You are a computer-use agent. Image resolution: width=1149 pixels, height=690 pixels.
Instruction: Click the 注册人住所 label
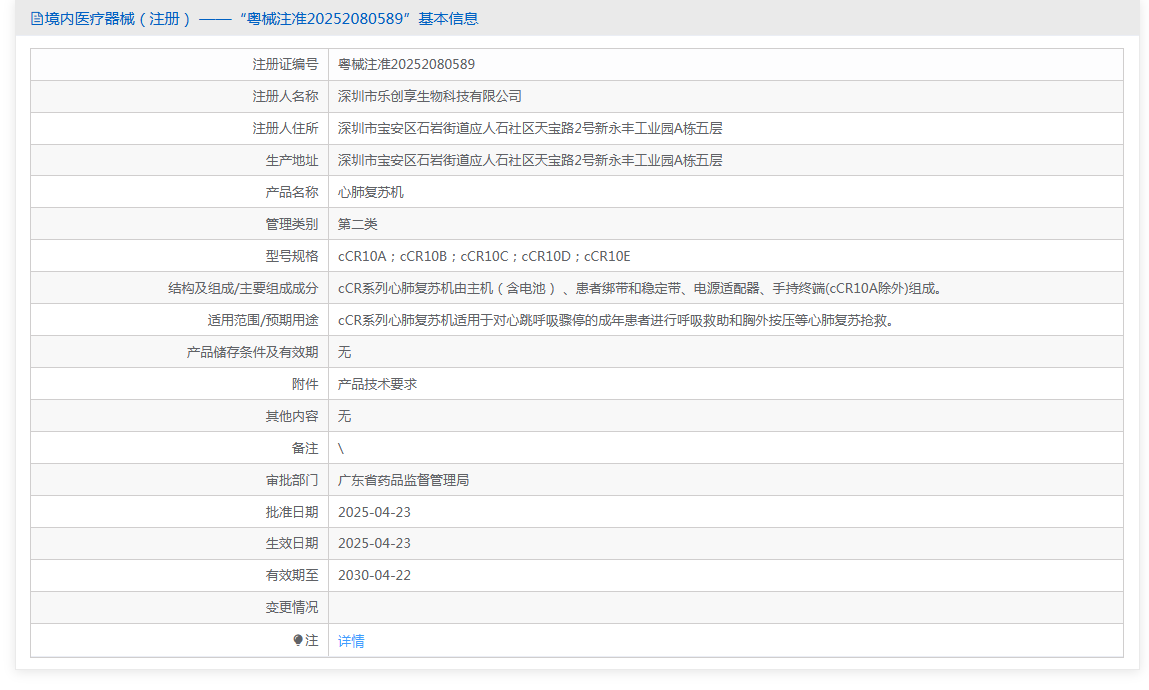(285, 128)
